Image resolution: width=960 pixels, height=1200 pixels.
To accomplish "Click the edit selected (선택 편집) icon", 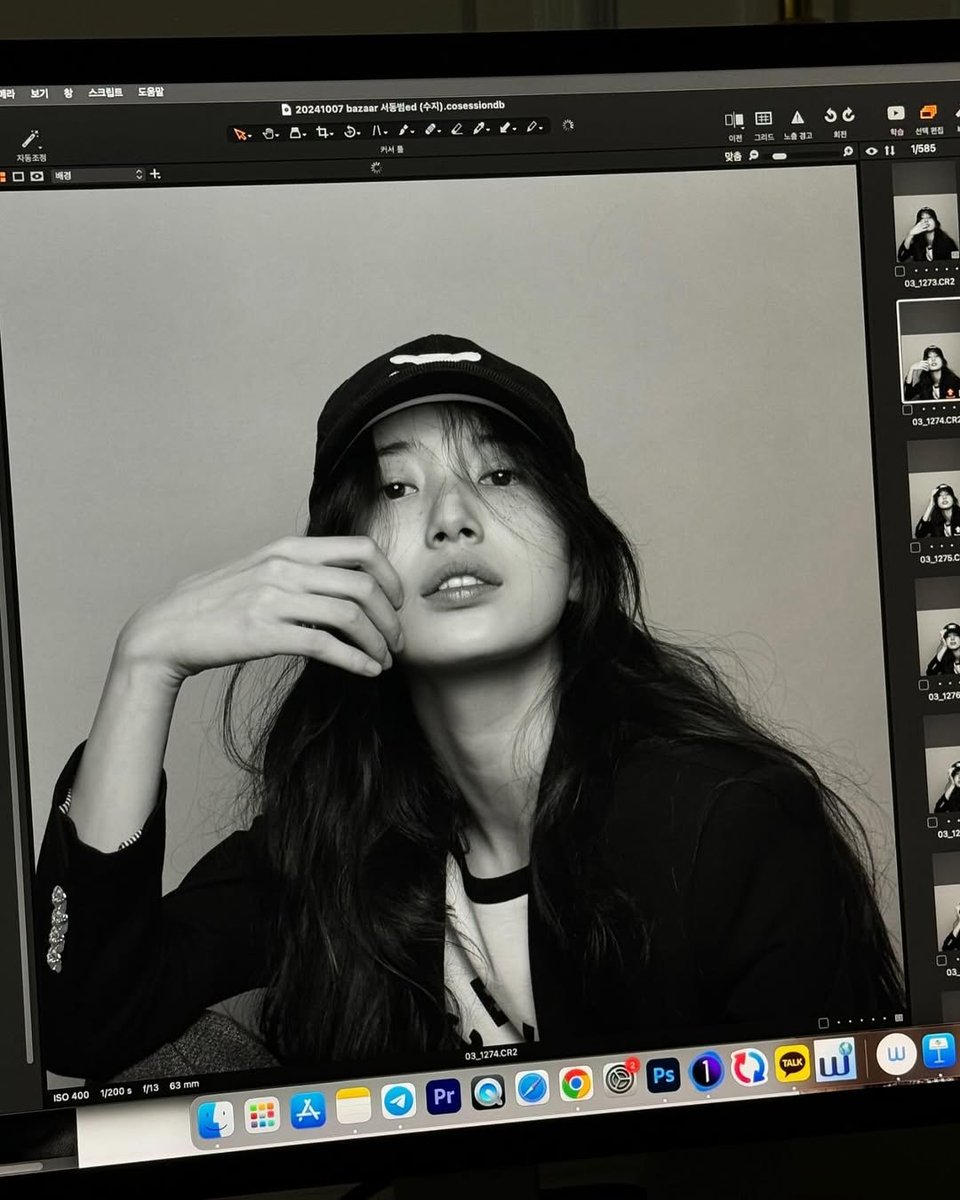I will coord(929,113).
